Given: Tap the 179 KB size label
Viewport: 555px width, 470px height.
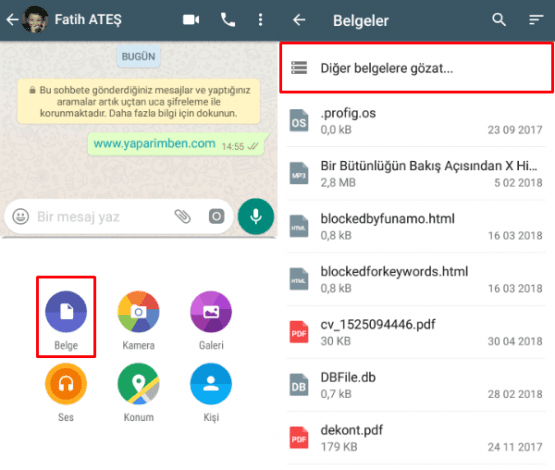Looking at the screenshot, I should click(x=339, y=447).
